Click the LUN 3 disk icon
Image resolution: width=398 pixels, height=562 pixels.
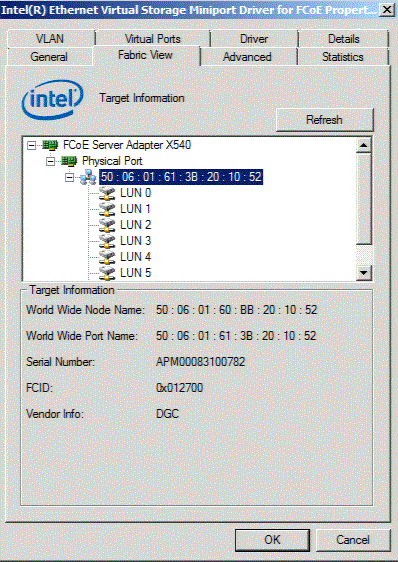pyautogui.click(x=107, y=241)
